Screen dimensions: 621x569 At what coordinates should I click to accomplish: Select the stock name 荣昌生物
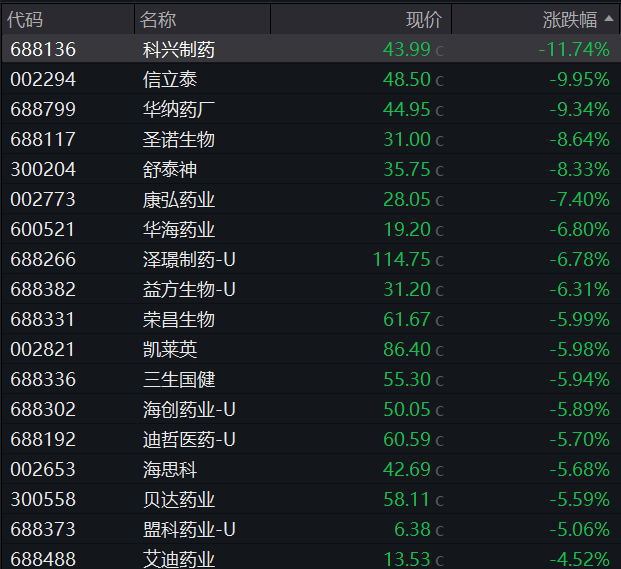(179, 320)
